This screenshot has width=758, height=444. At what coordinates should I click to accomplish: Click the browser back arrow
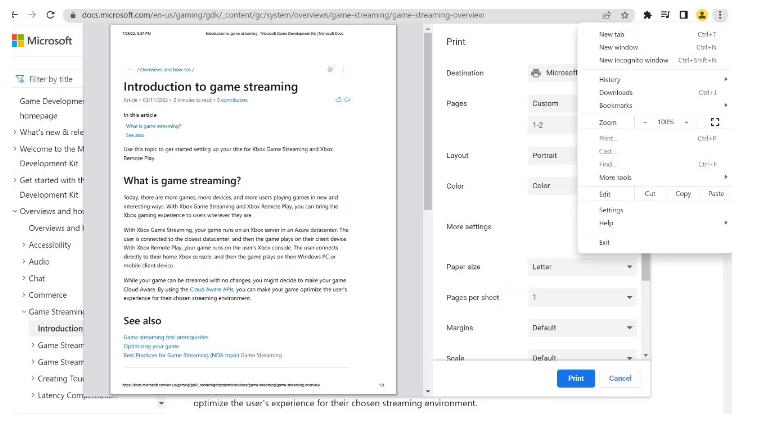15,15
